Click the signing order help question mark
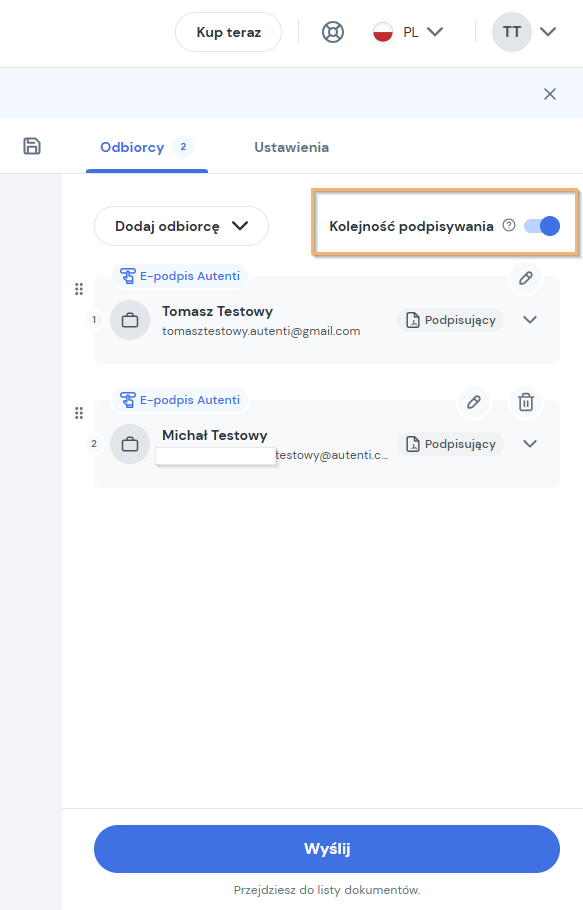583x910 pixels. [x=509, y=225]
